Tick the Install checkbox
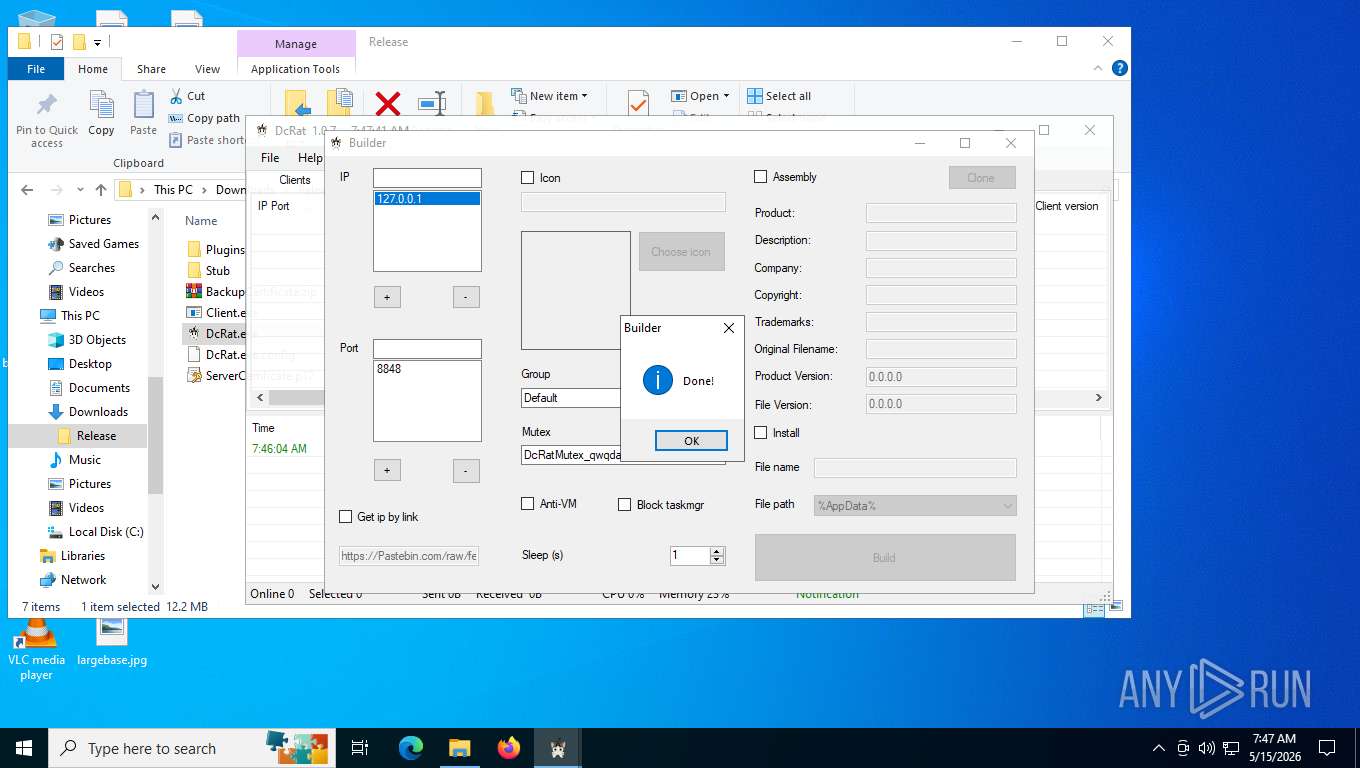1360x768 pixels. [x=761, y=433]
